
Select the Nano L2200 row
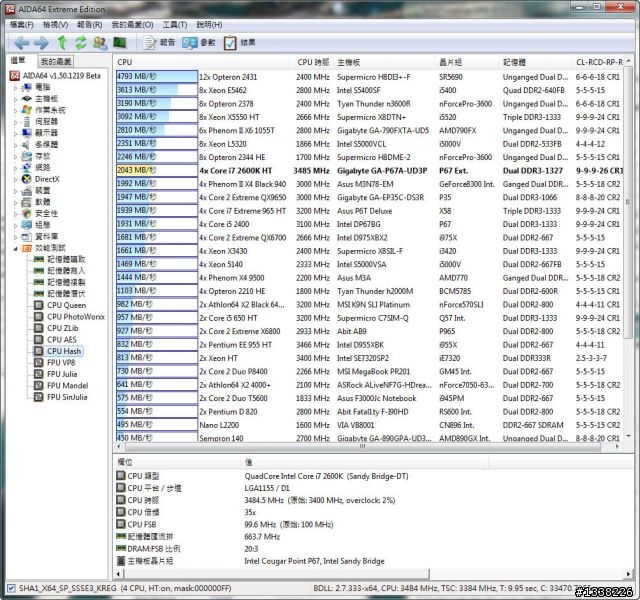(369, 425)
